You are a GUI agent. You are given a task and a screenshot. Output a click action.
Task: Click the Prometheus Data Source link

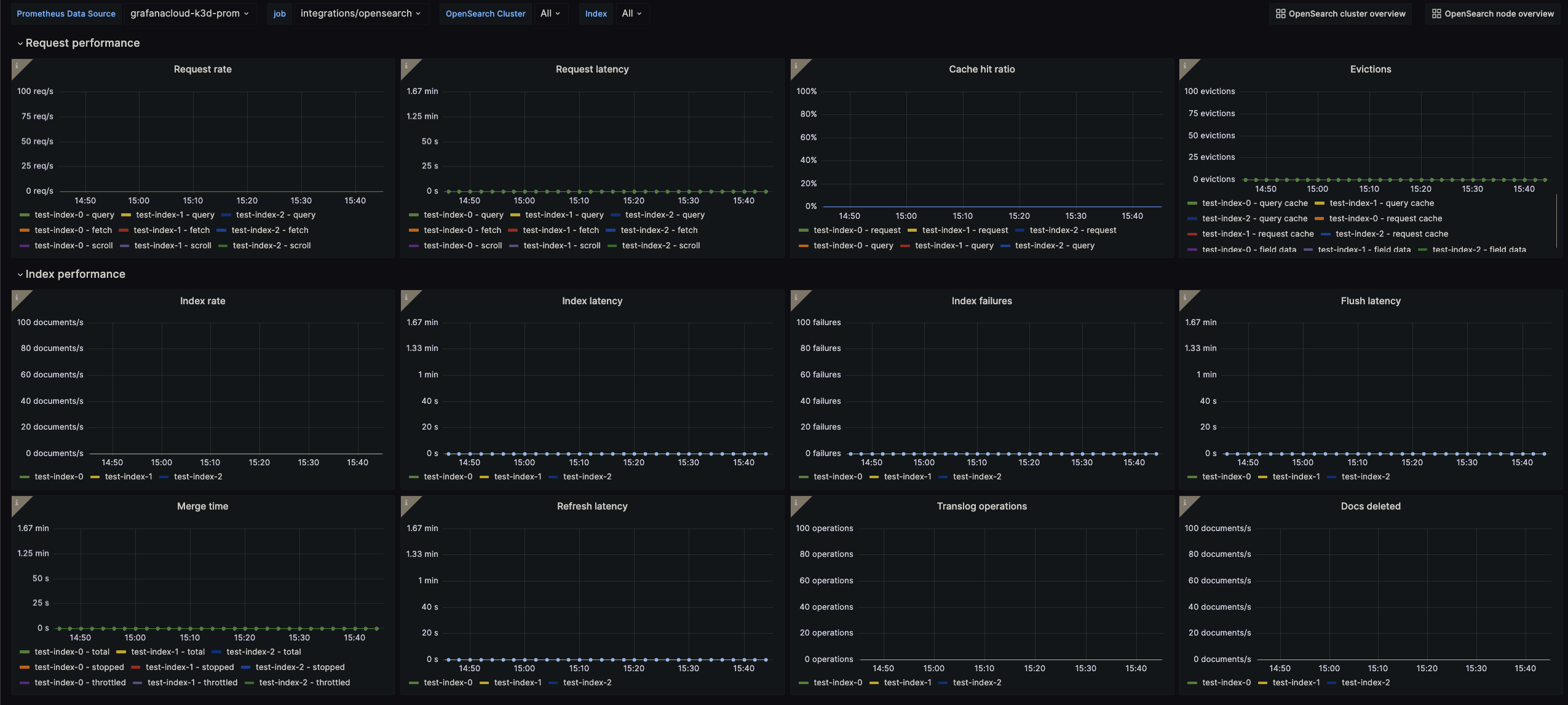click(66, 13)
